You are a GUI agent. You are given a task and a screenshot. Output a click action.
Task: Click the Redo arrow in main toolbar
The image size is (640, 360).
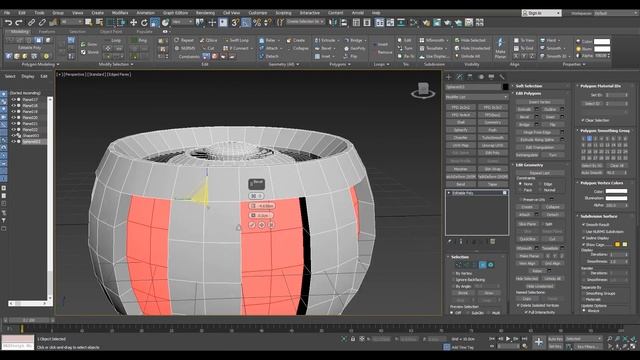tap(18, 22)
